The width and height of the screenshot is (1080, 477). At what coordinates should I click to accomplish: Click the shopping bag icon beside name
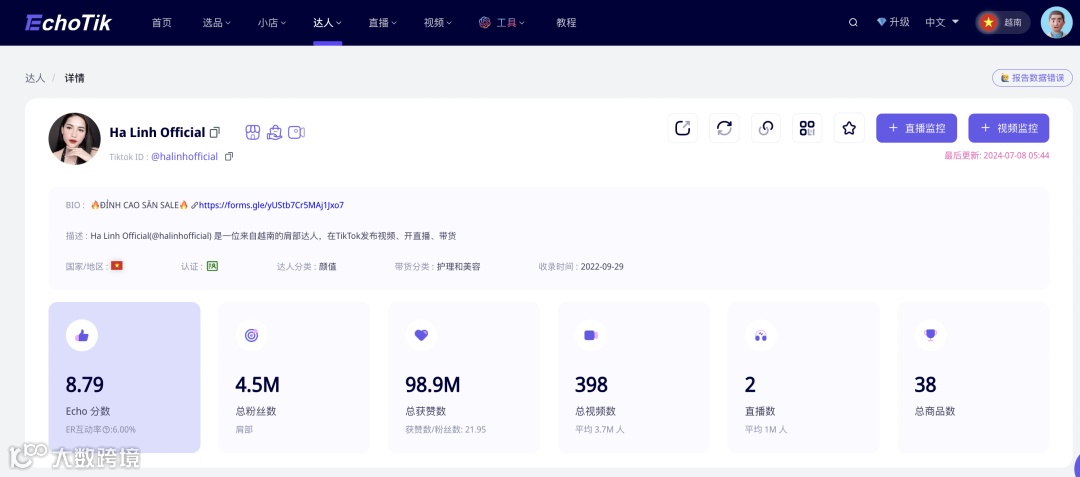point(275,132)
